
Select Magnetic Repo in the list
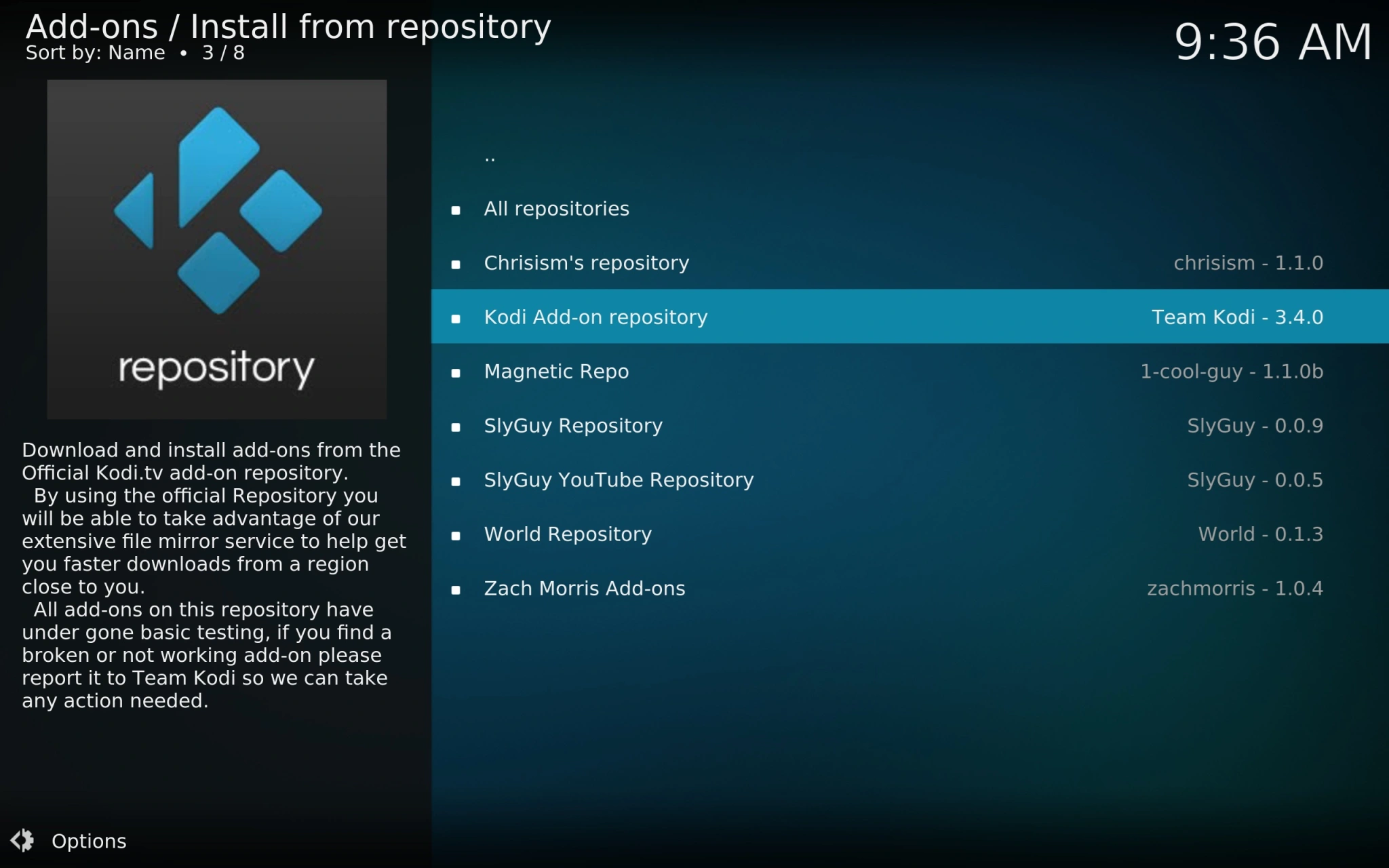coord(556,372)
